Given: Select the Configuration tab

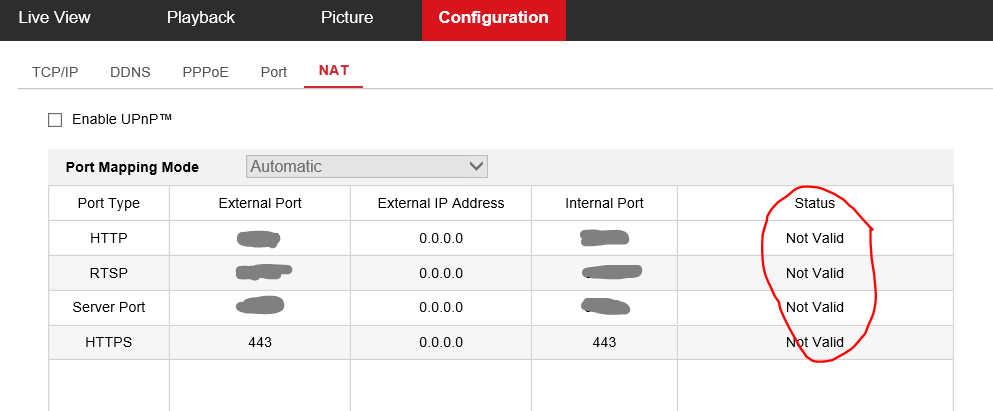Looking at the screenshot, I should click(x=493, y=18).
